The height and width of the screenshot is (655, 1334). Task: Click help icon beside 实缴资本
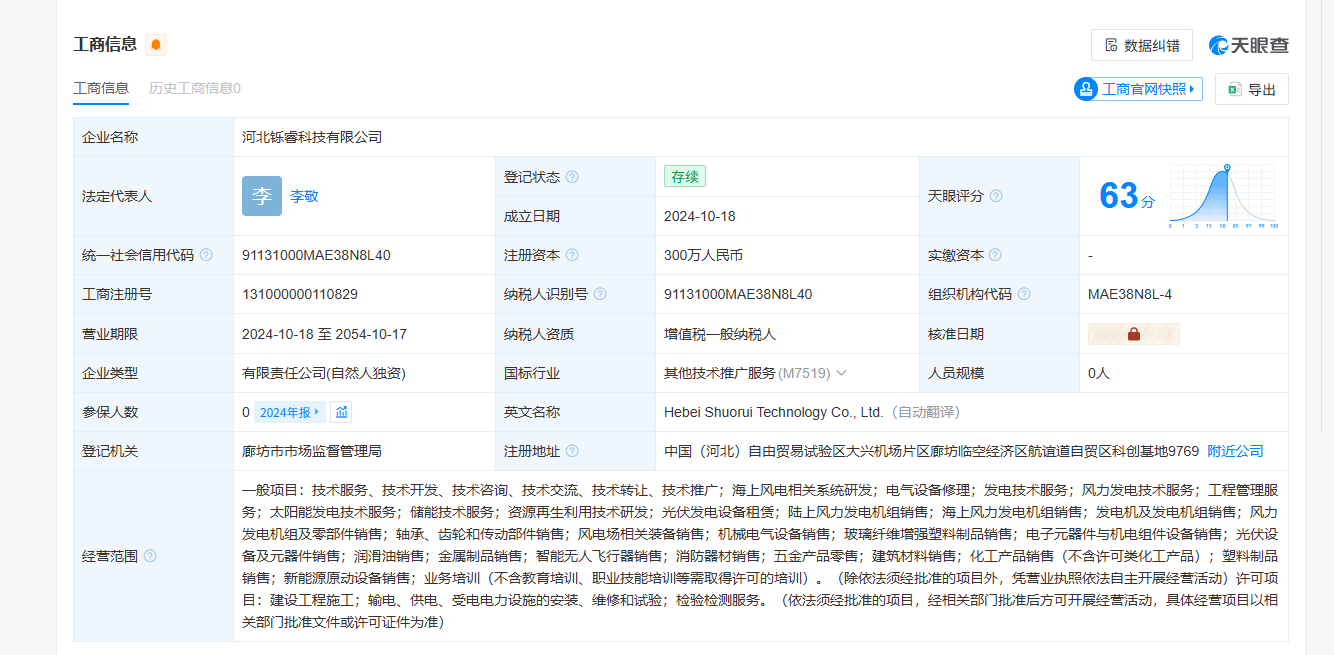[995, 255]
